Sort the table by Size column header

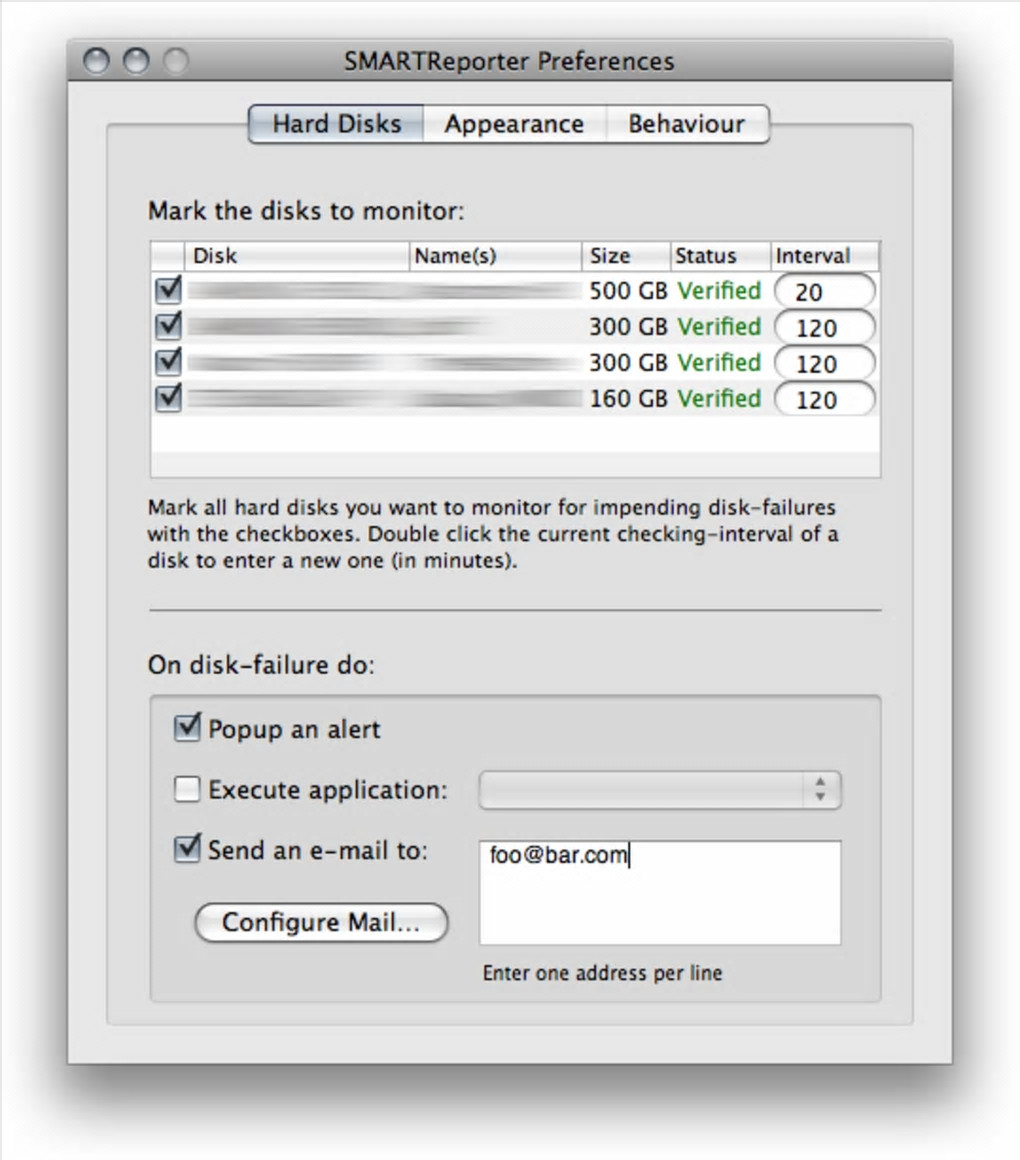coord(626,256)
